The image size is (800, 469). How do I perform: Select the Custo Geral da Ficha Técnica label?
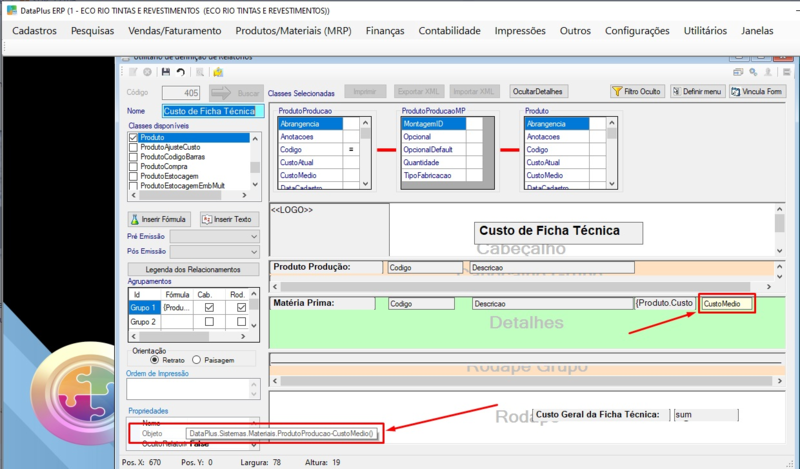[x=601, y=414]
